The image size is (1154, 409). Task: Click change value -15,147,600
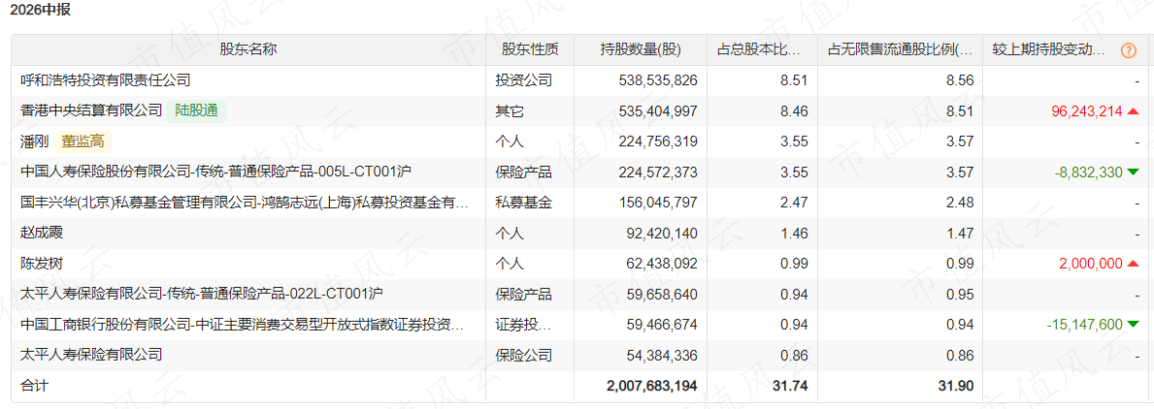pos(1085,324)
